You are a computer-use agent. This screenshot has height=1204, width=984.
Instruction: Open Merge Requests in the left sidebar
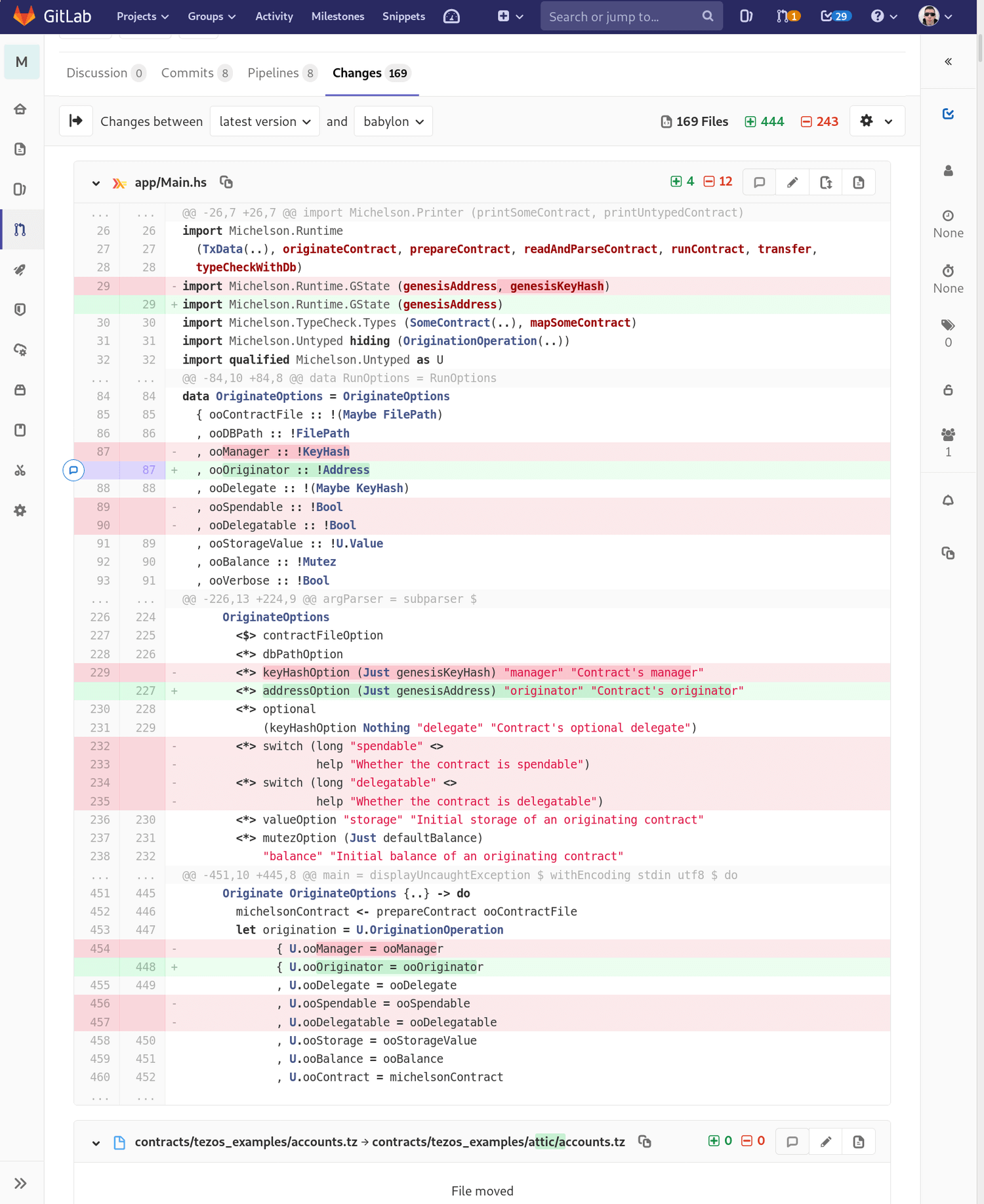point(20,230)
